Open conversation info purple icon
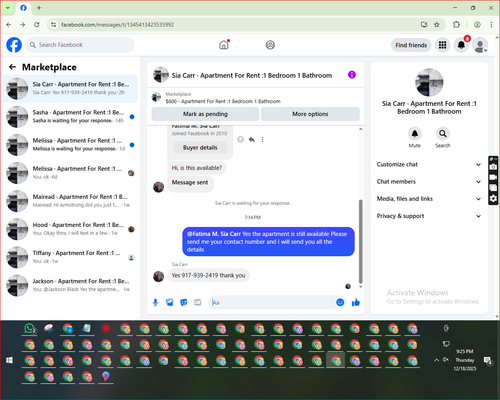This screenshot has height=400, width=500. [x=352, y=75]
